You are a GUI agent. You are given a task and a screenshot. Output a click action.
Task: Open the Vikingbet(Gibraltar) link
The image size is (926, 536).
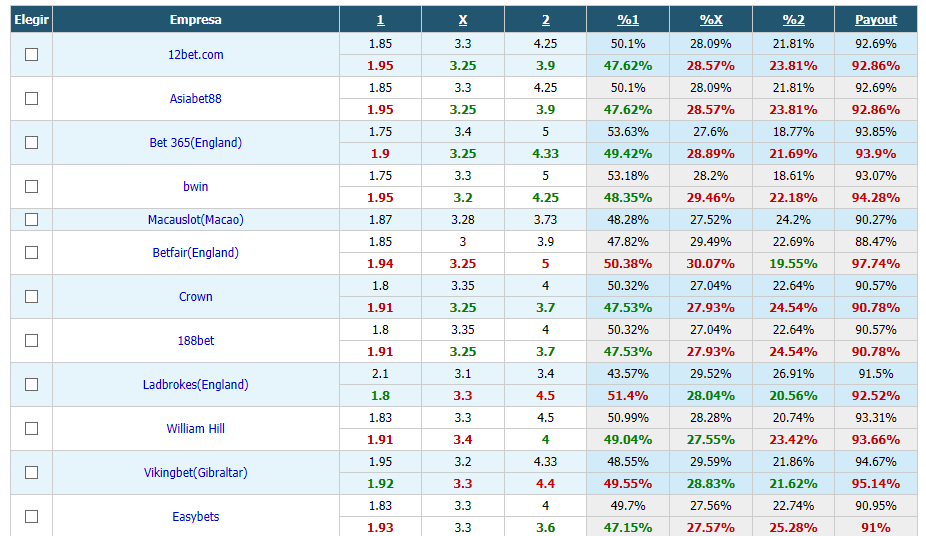pos(195,472)
